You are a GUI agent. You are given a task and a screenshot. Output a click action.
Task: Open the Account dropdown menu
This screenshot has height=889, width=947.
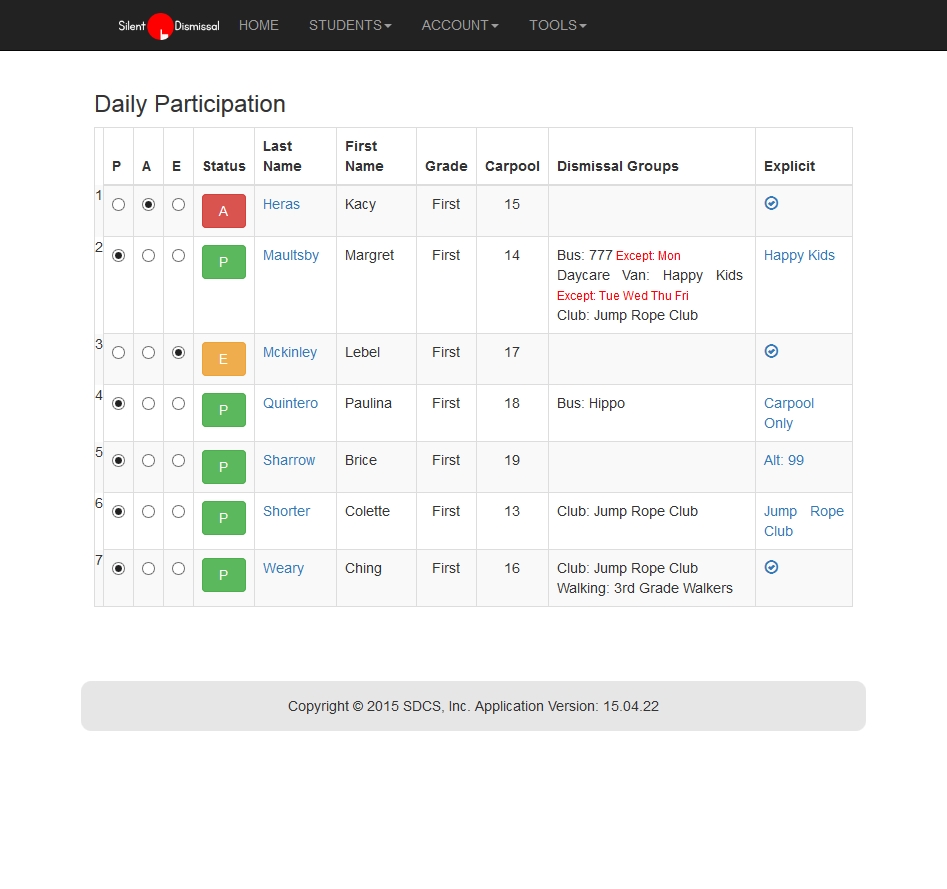pos(459,25)
